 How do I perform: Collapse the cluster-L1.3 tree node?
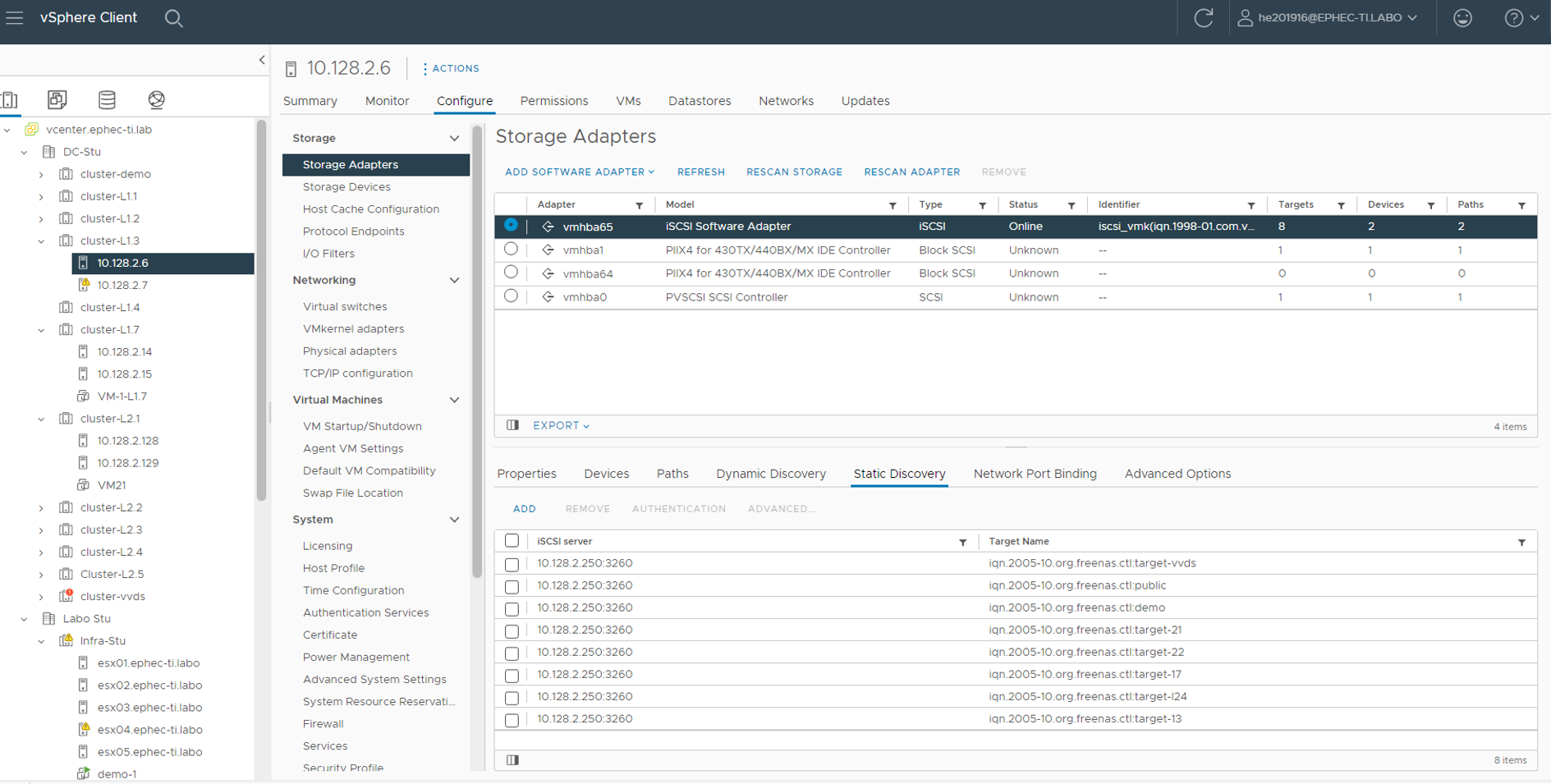41,241
